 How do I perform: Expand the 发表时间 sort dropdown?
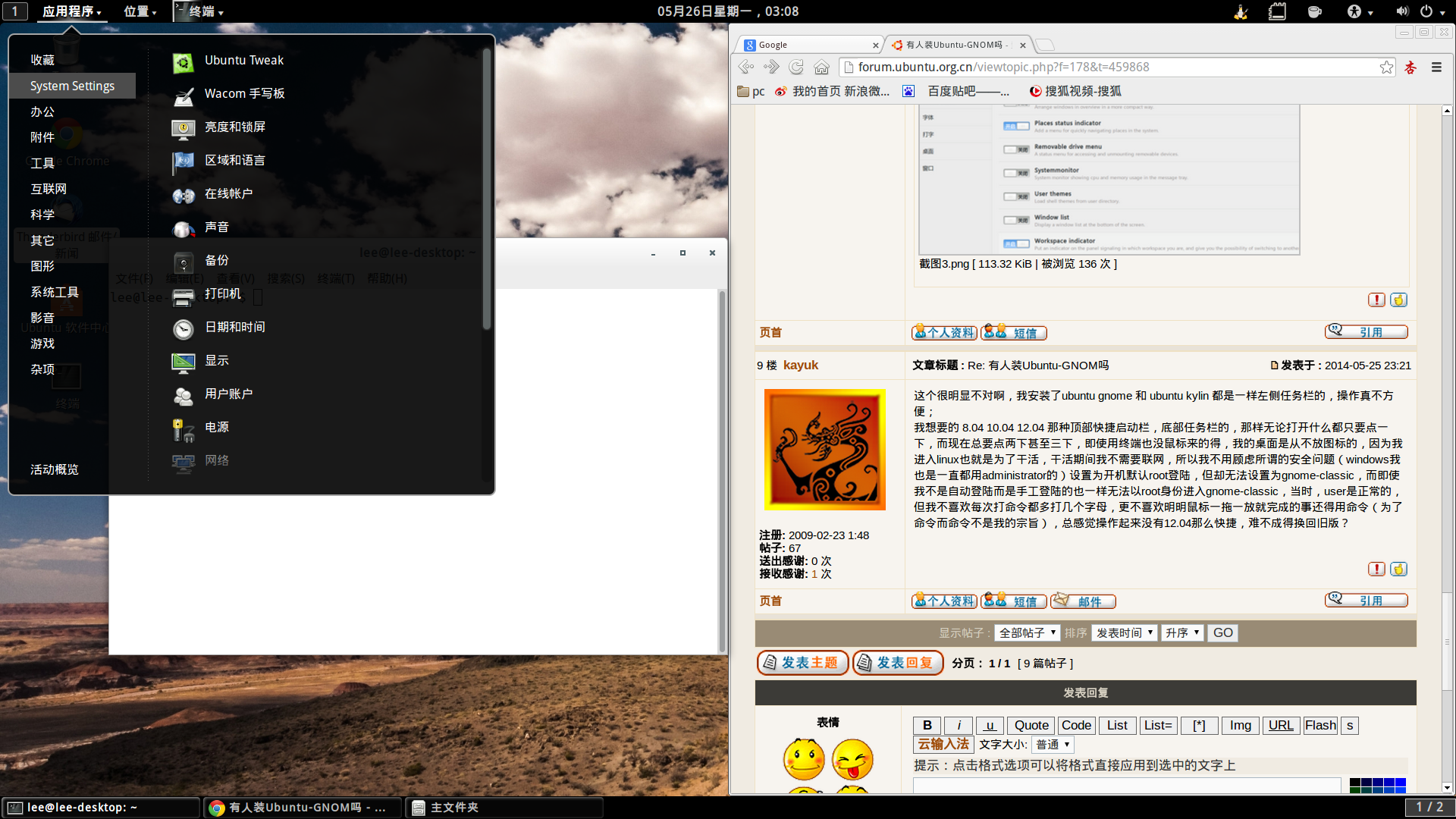(x=1124, y=632)
